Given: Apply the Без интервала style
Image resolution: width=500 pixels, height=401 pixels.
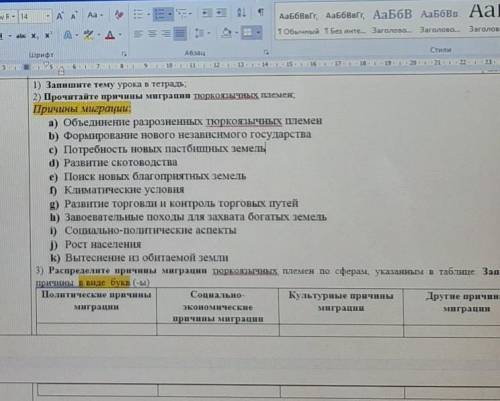Looking at the screenshot, I should tap(345, 23).
